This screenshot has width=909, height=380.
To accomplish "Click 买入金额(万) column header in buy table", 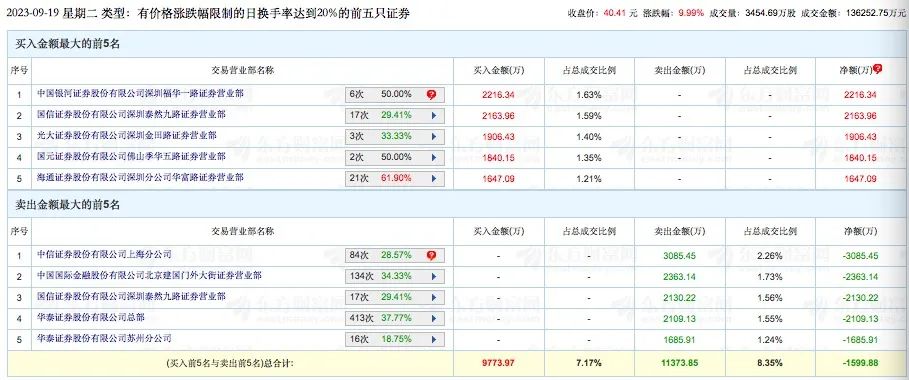I will (x=499, y=70).
